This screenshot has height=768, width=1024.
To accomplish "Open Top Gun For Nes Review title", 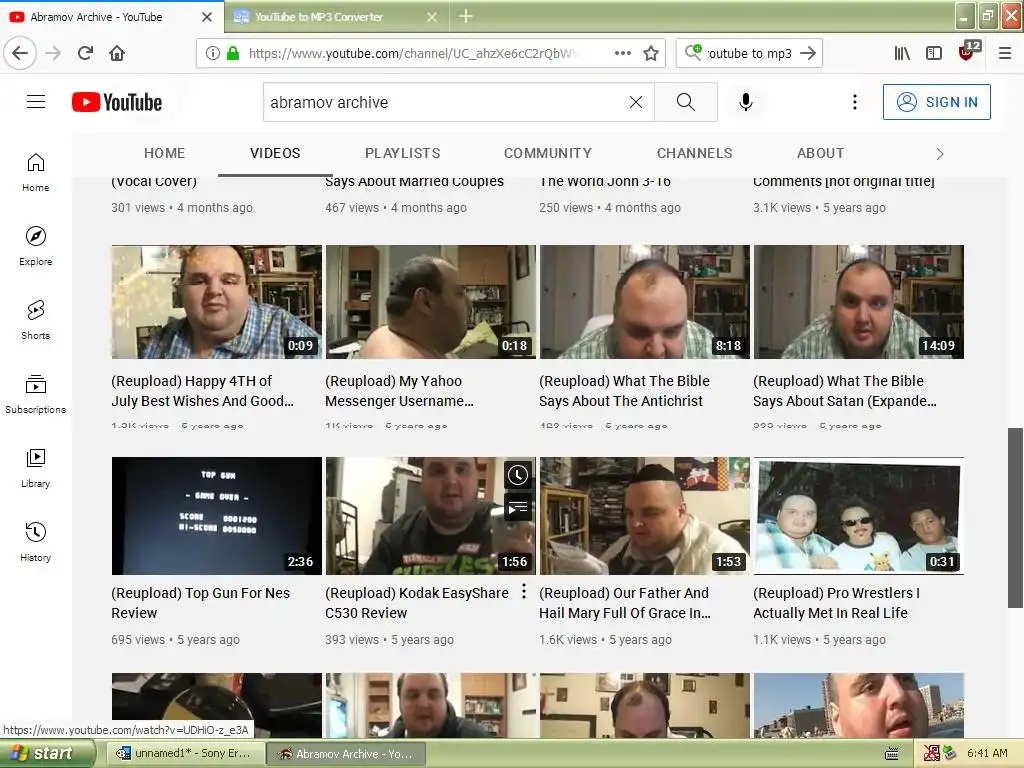I will 200,603.
